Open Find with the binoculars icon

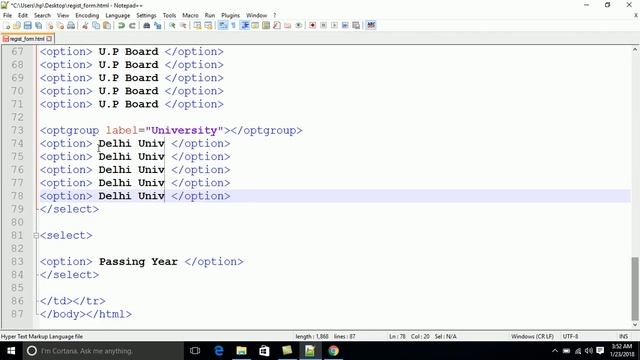click(x=147, y=25)
